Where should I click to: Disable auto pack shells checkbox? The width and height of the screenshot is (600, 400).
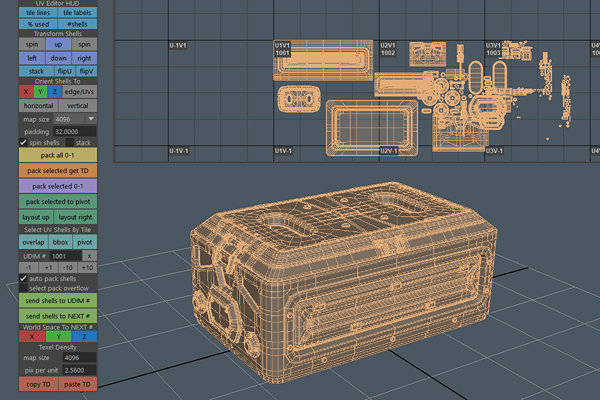[24, 278]
